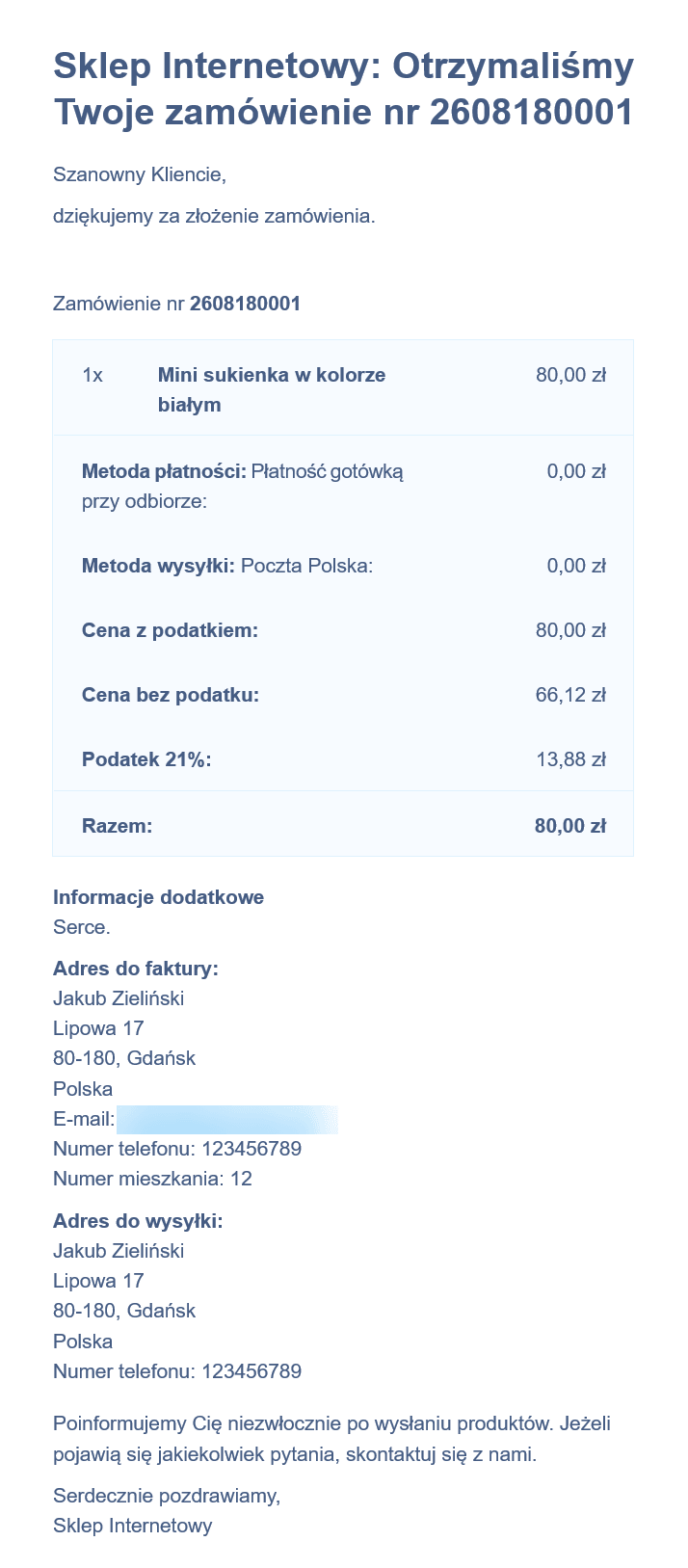
Task: Click the Adres do faktury heading
Action: [136, 969]
